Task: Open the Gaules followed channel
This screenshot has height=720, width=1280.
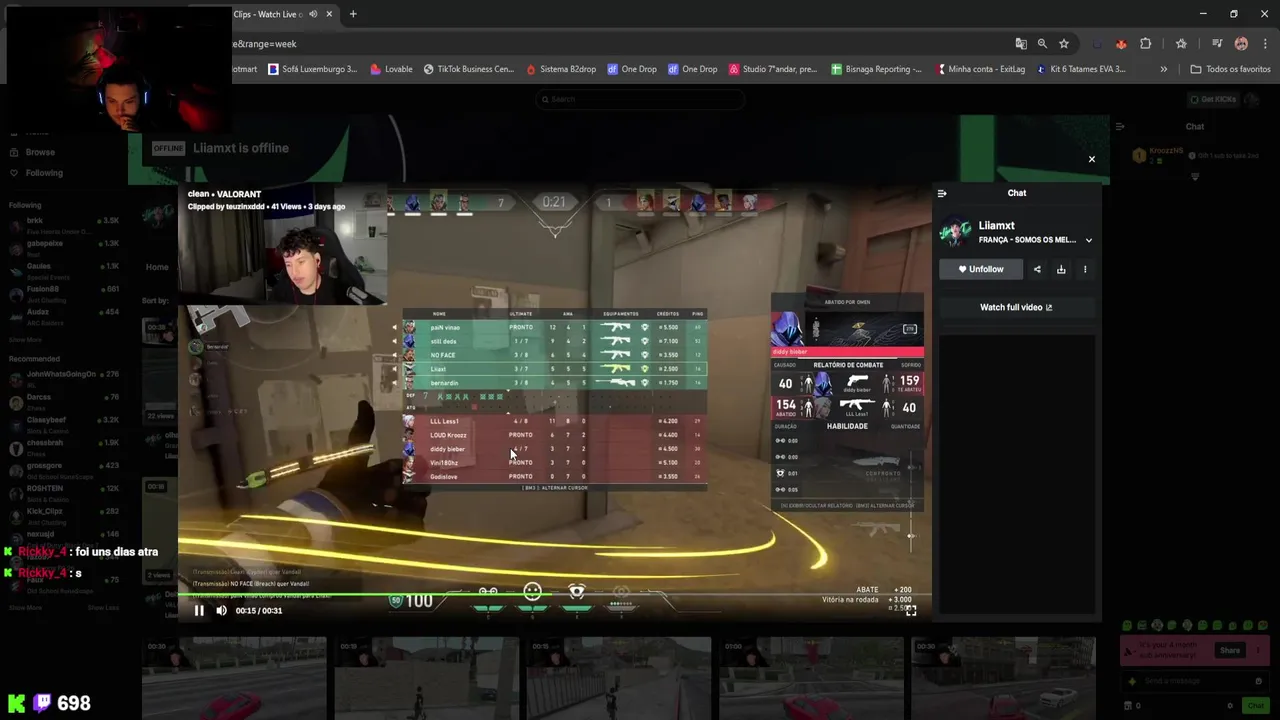Action: click(64, 270)
